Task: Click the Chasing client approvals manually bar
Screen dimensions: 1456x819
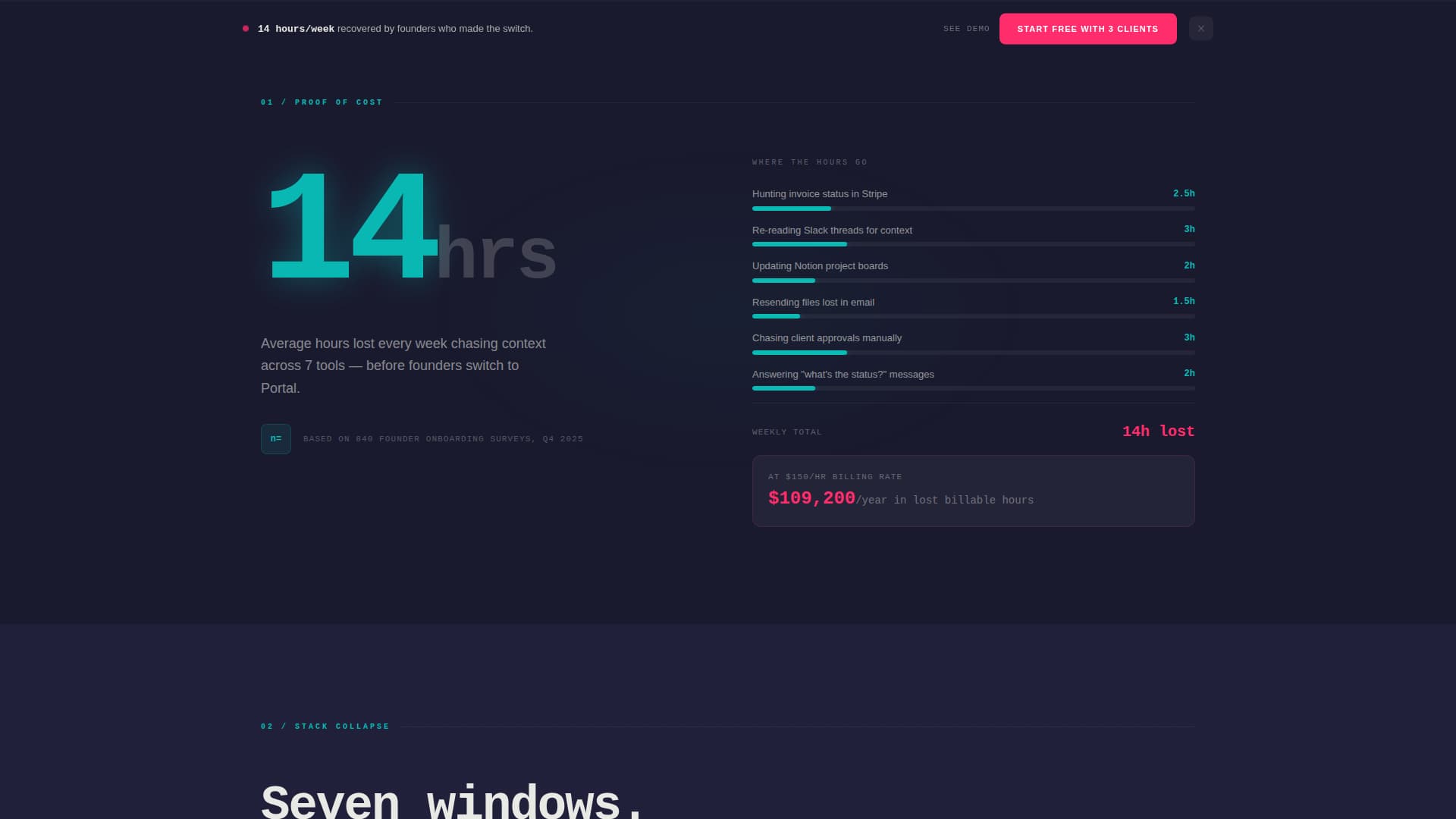Action: (974, 353)
